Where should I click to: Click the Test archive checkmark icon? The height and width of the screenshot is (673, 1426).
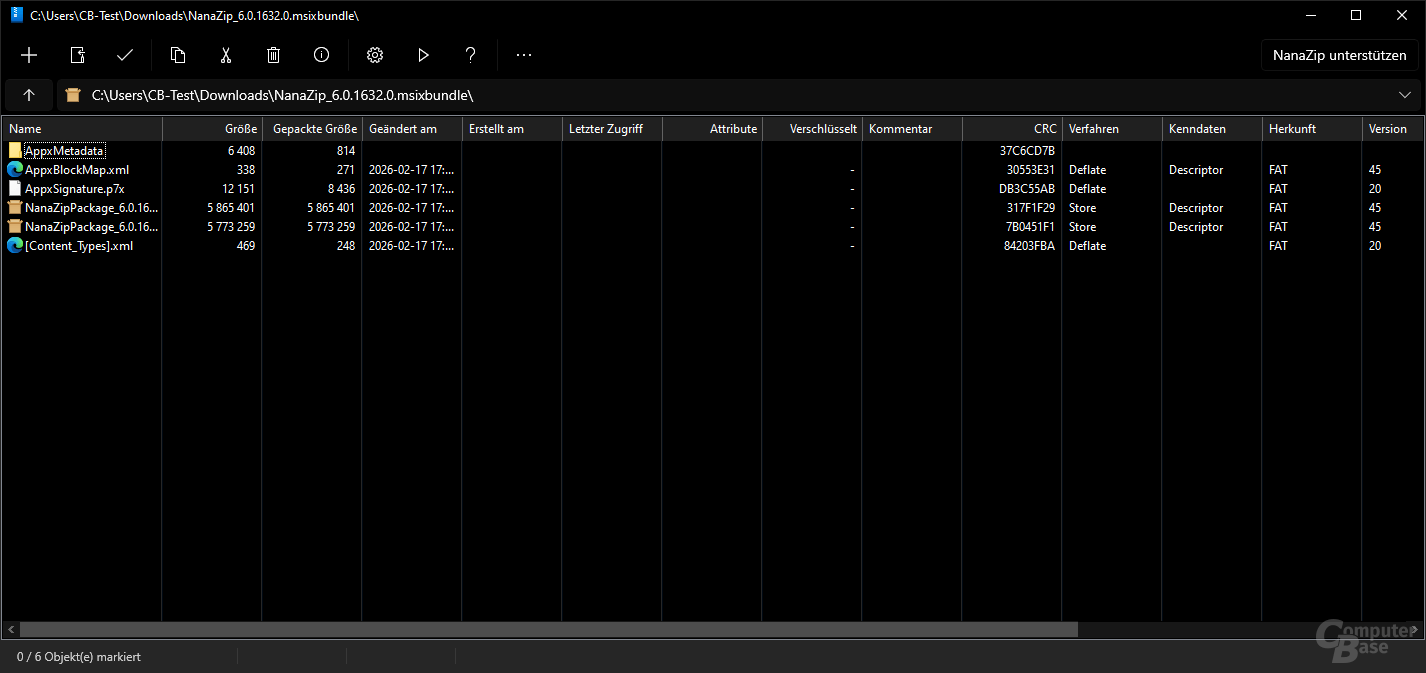click(125, 55)
